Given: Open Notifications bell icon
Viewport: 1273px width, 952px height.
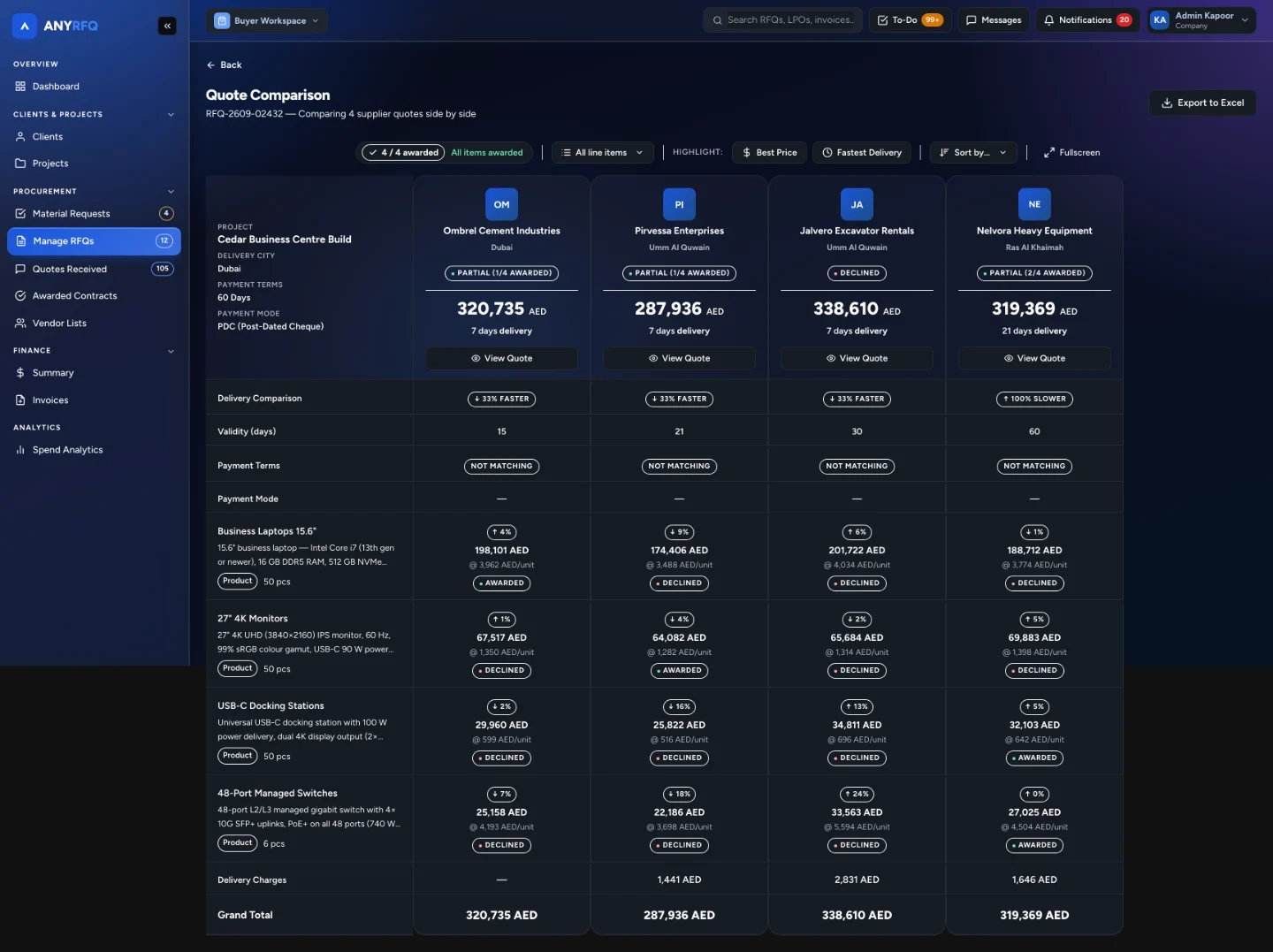Looking at the screenshot, I should 1049,20.
